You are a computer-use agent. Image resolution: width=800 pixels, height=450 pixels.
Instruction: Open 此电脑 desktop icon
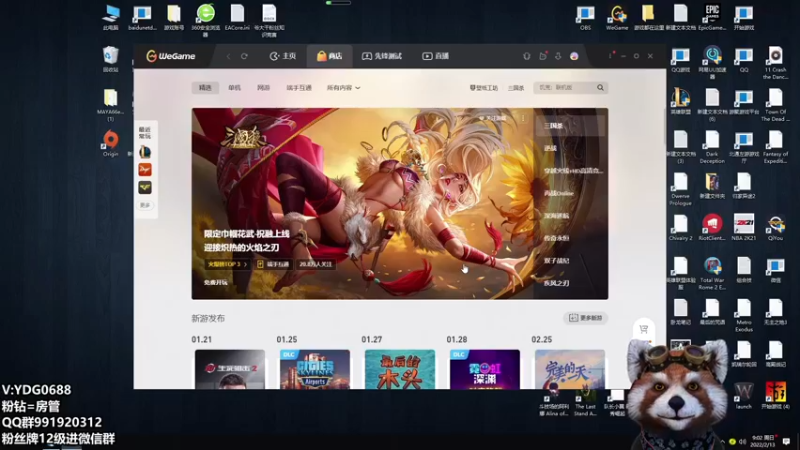pyautogui.click(x=110, y=17)
